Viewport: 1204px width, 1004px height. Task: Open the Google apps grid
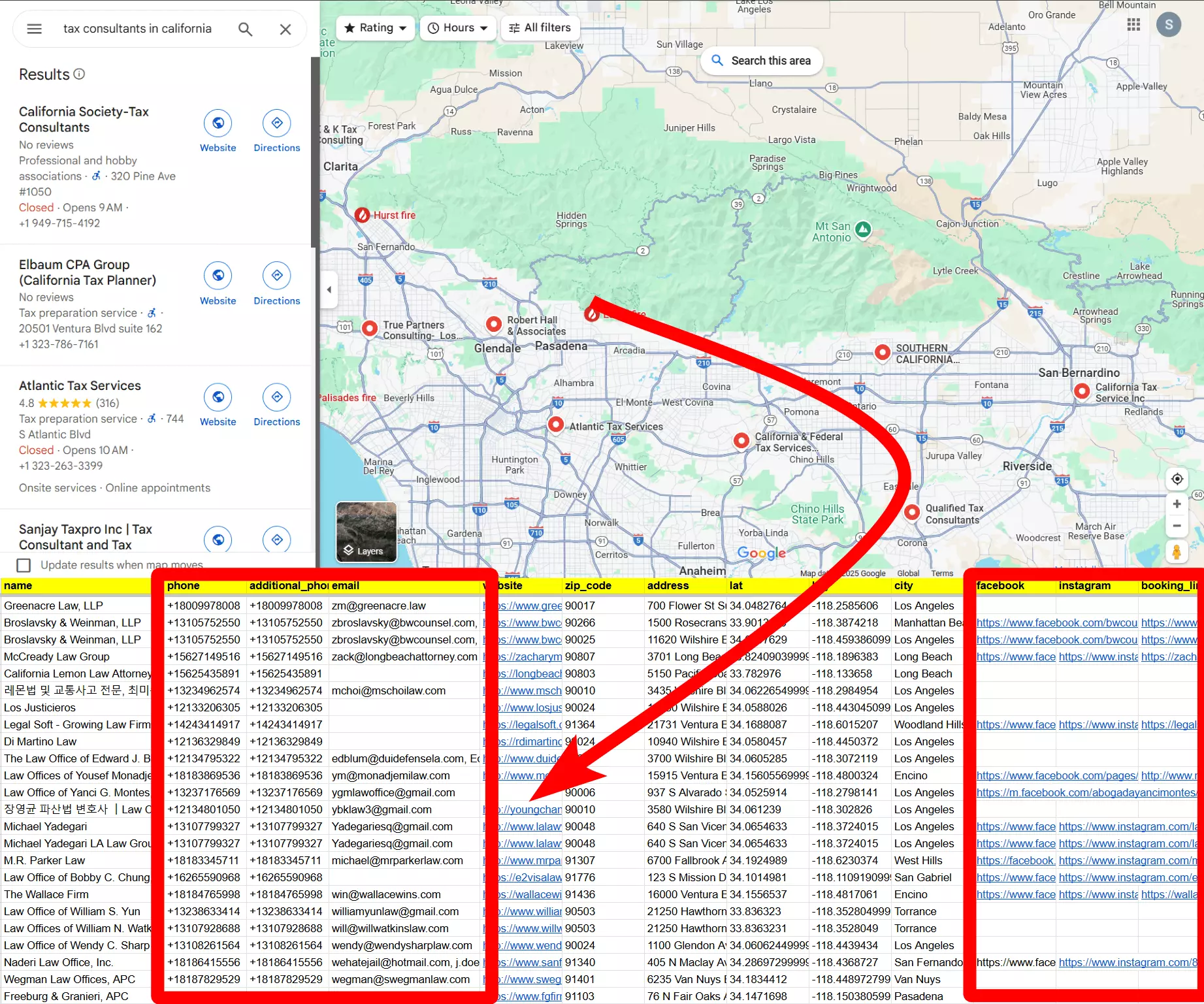tap(1133, 25)
